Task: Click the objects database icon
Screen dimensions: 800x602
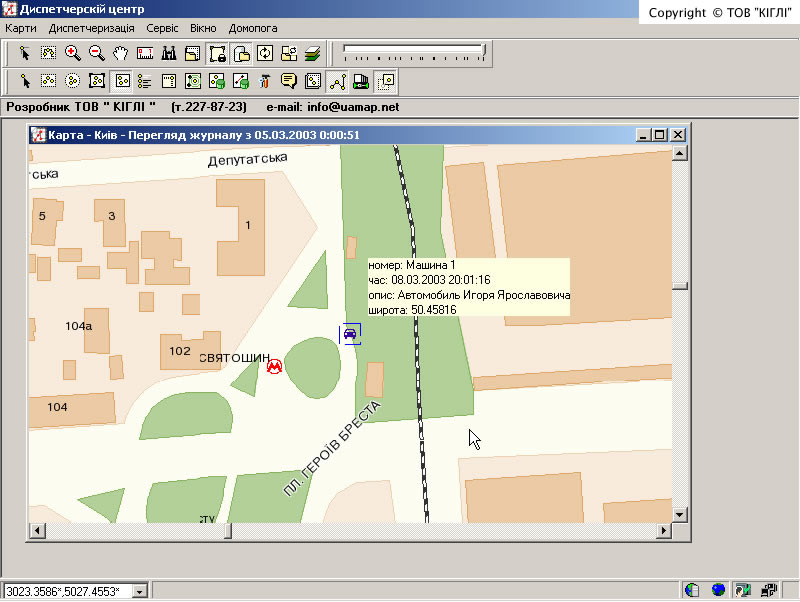Action: [x=217, y=81]
